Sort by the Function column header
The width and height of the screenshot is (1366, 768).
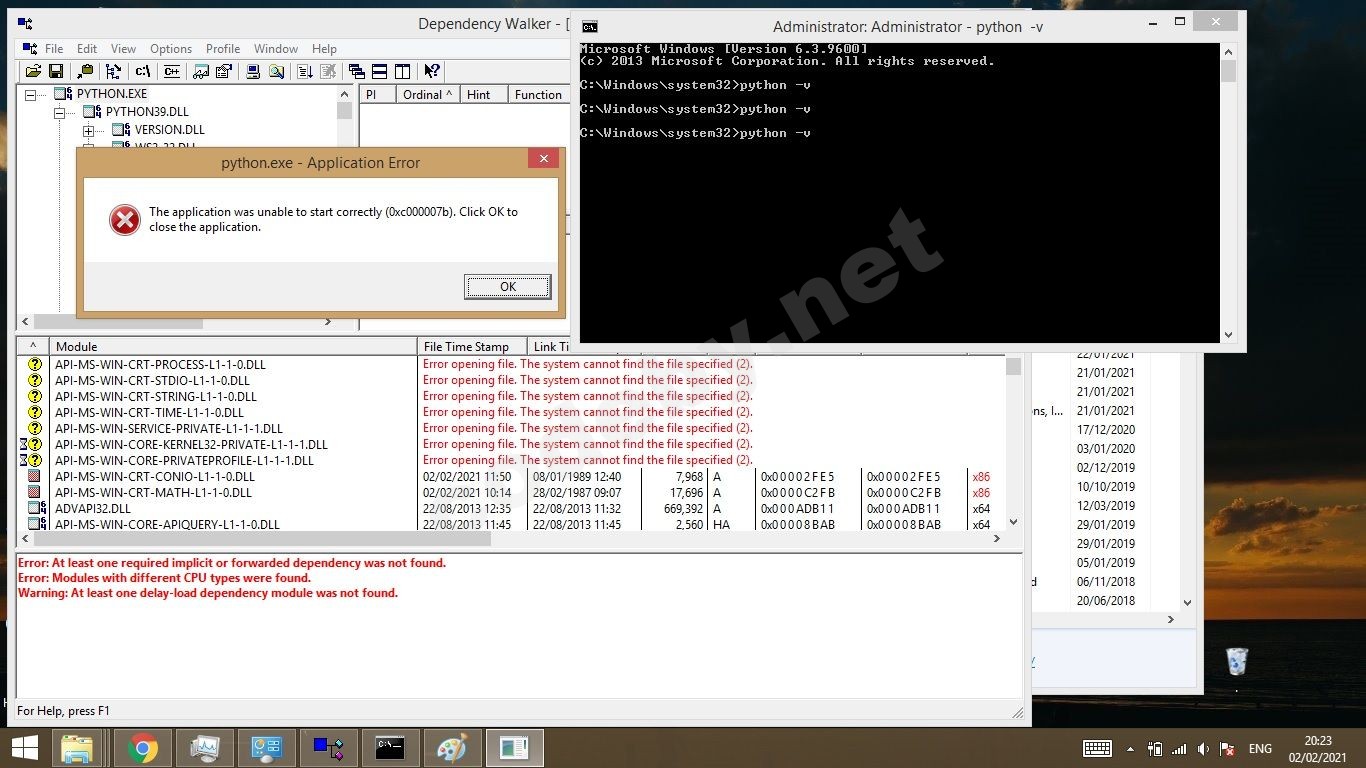coord(538,94)
